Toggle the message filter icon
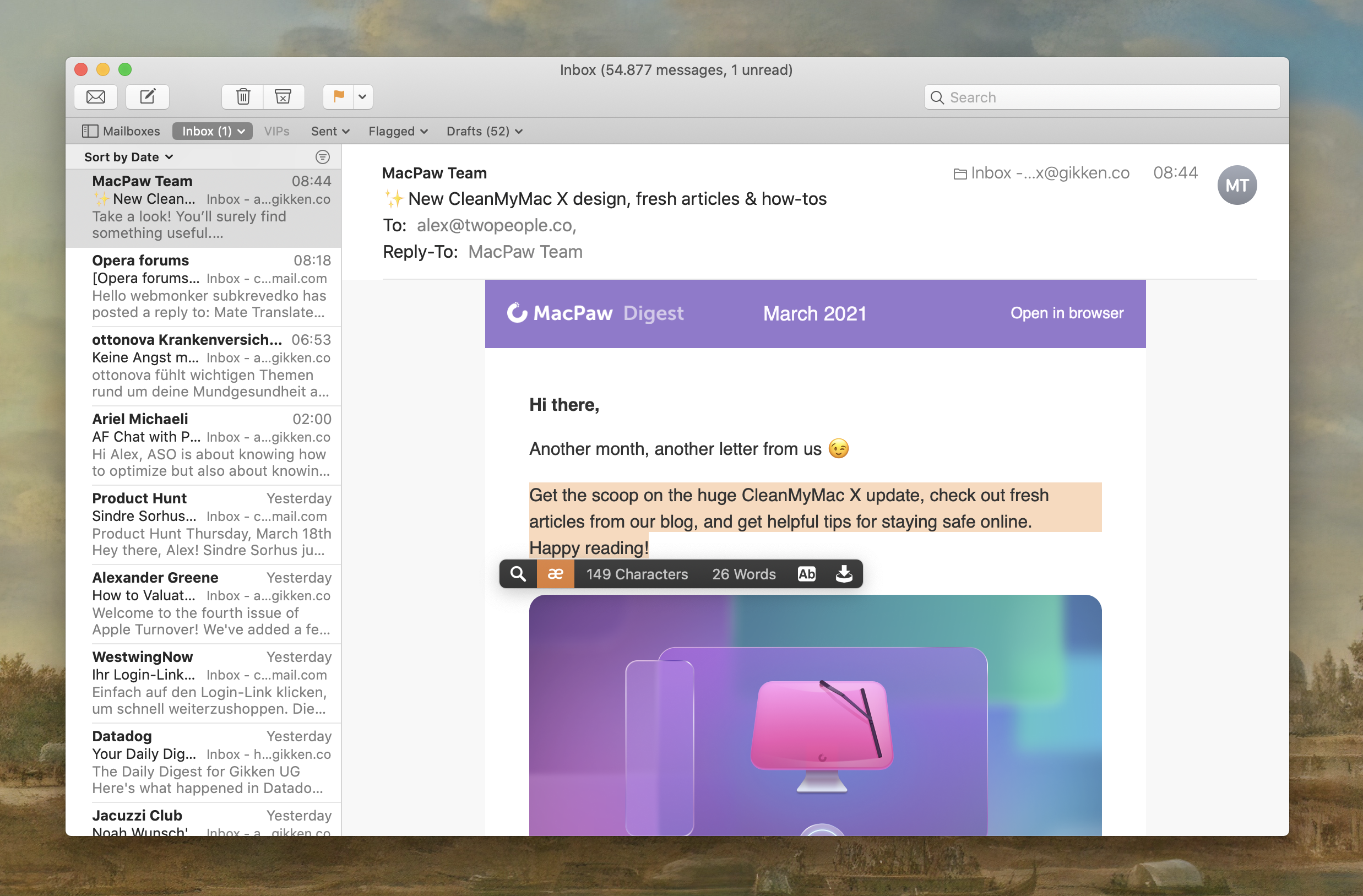The width and height of the screenshot is (1363, 896). [322, 157]
